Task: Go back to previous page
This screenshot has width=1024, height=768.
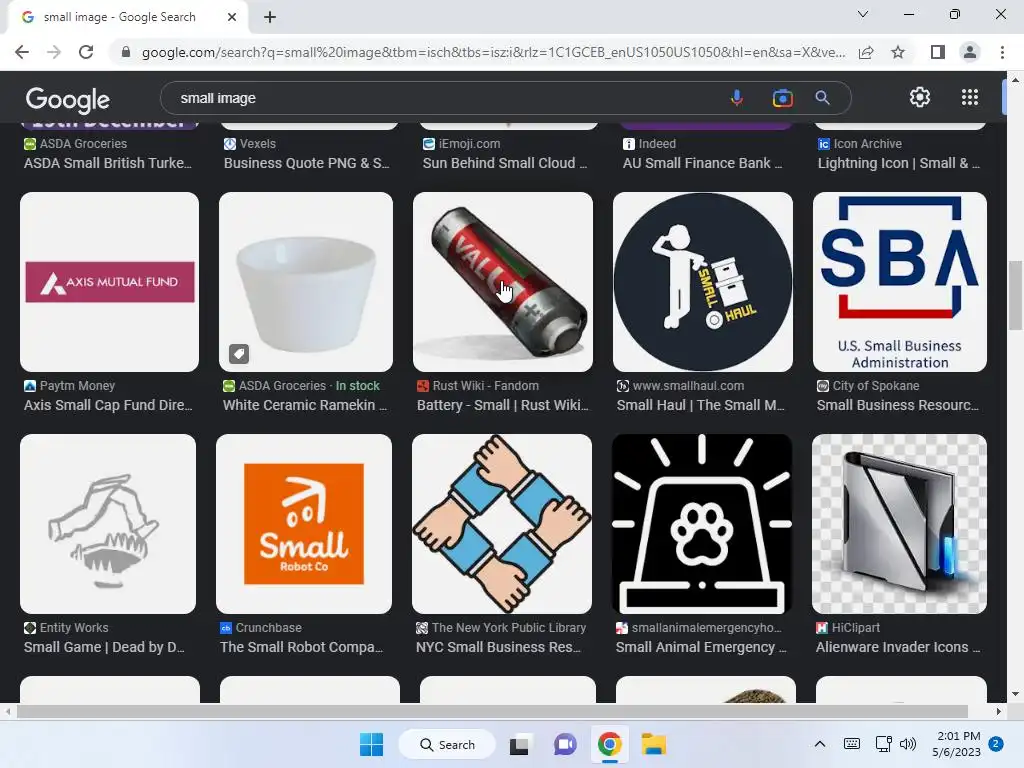Action: [22, 52]
